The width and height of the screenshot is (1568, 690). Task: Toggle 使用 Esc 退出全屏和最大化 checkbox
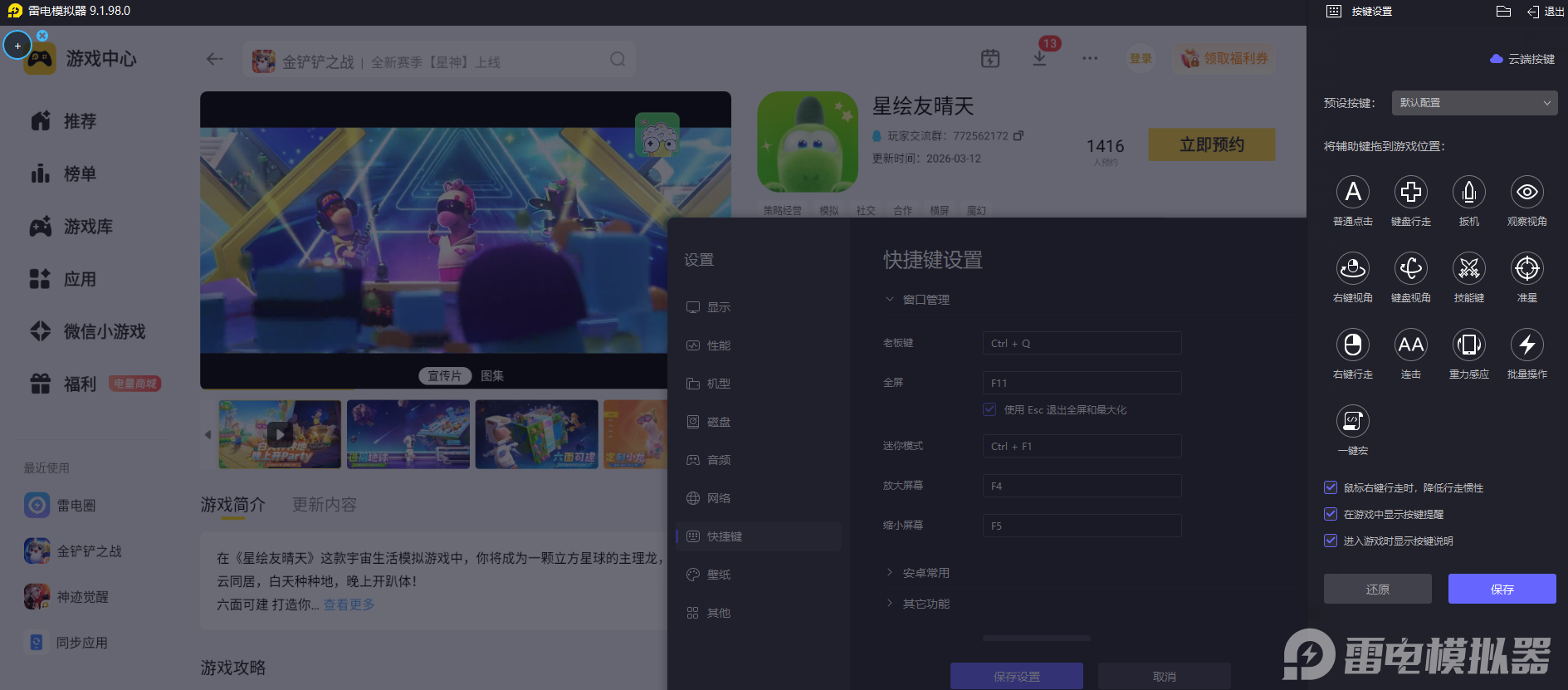tap(989, 409)
